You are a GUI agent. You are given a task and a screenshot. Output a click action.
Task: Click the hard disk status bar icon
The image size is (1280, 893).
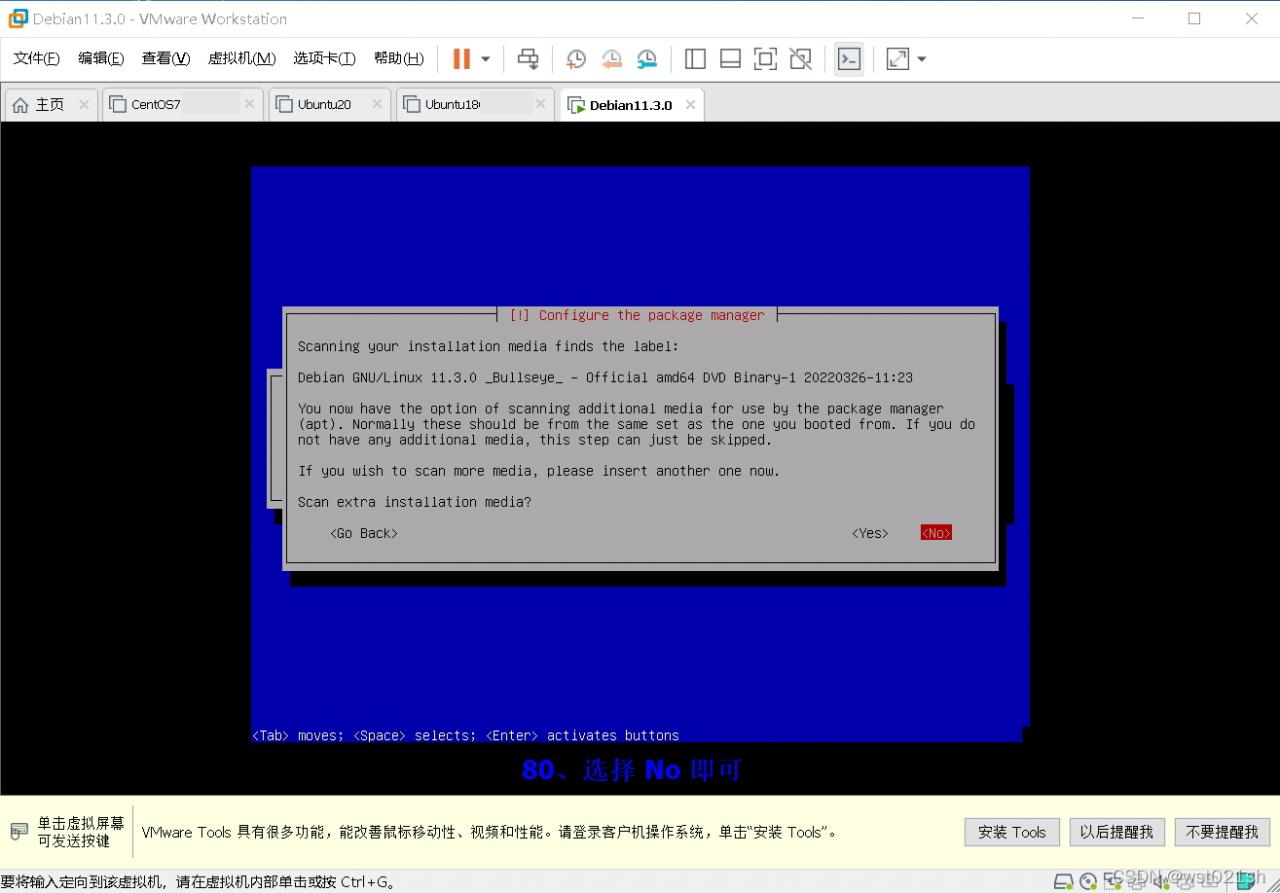tap(1064, 882)
